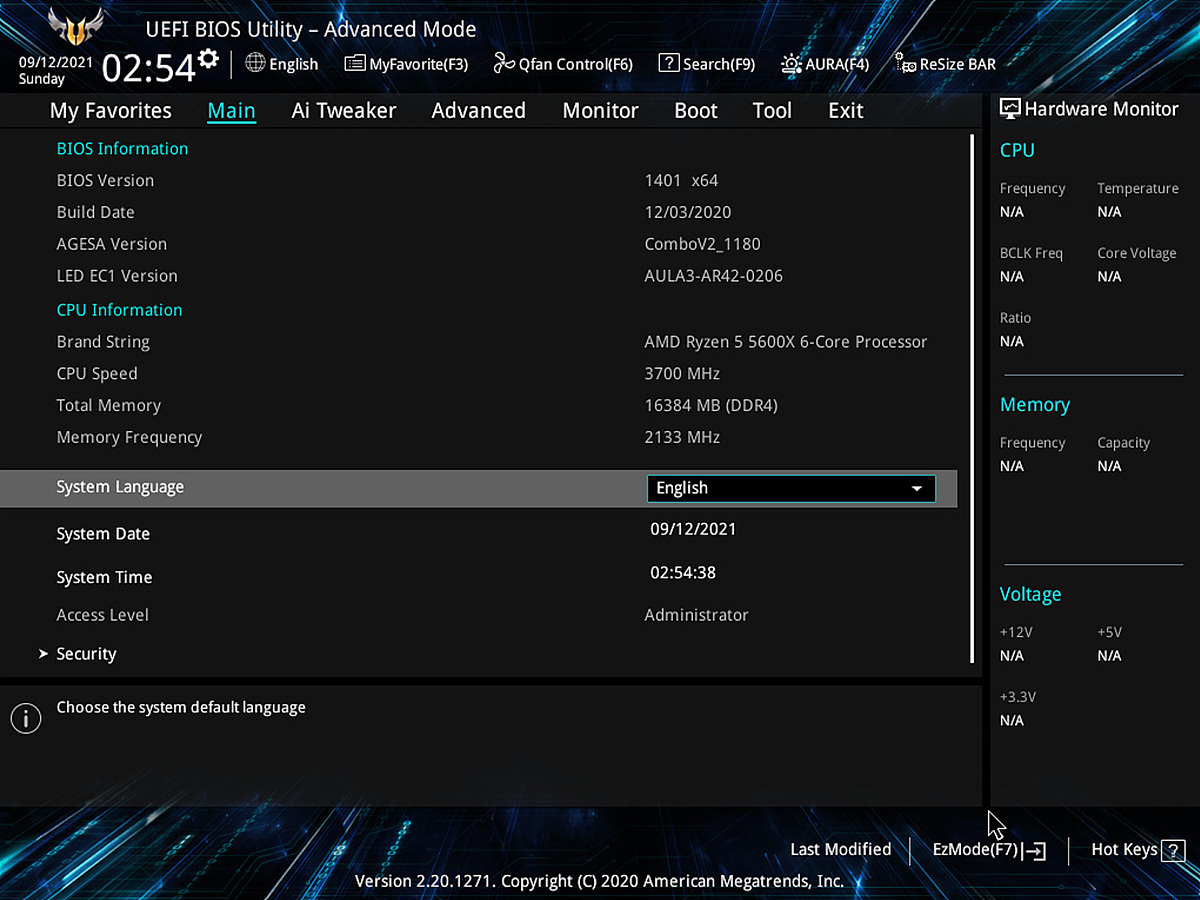Click CPU Speed value 3700 MHz
Viewport: 1200px width, 900px height.
tap(682, 374)
